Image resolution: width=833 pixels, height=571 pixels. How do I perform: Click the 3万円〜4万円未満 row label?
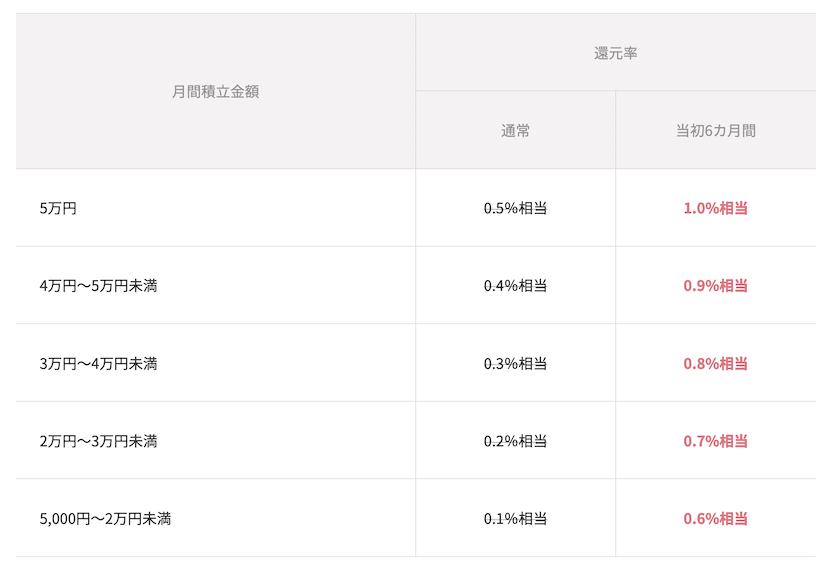[98, 364]
